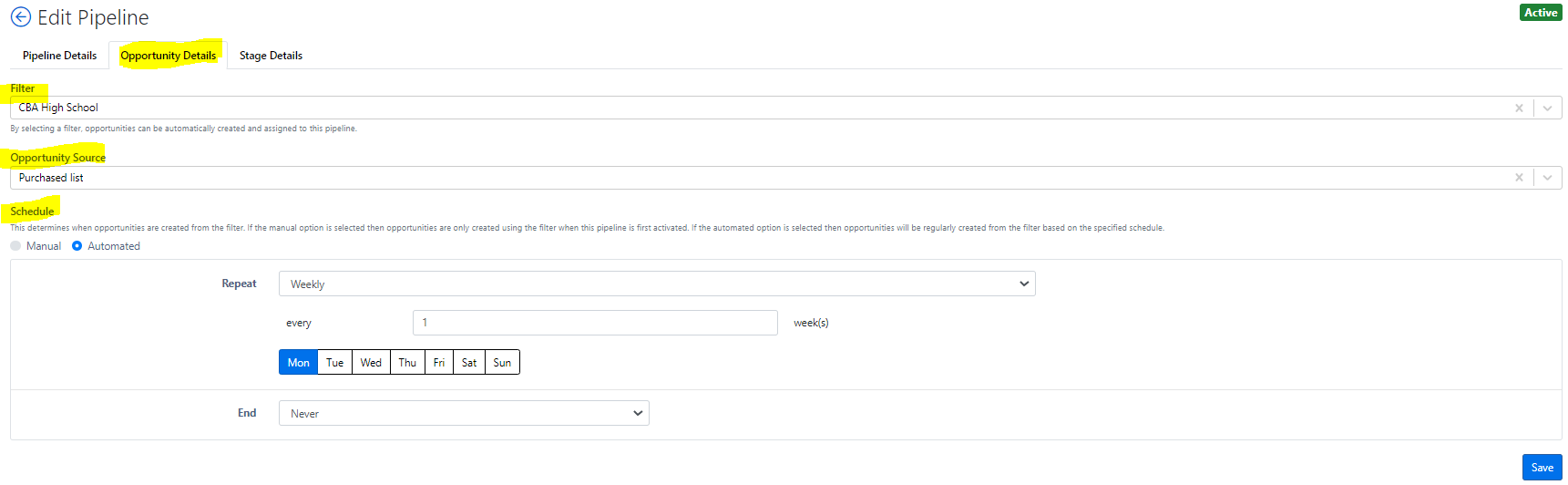This screenshot has height=485, width=1568.
Task: Clear the CBA High School filter selection
Action: pos(1519,108)
